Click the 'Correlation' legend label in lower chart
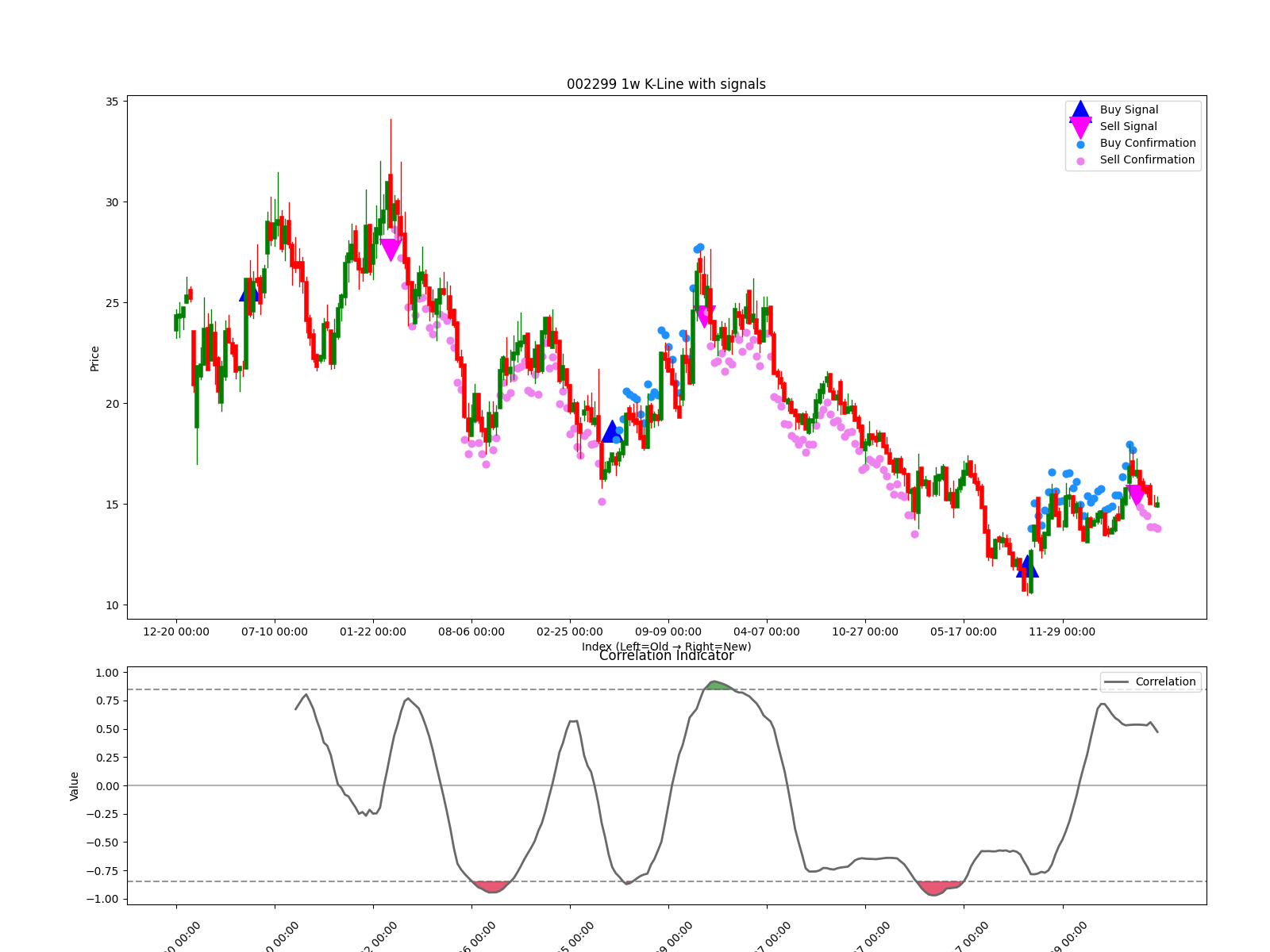 pos(1165,682)
